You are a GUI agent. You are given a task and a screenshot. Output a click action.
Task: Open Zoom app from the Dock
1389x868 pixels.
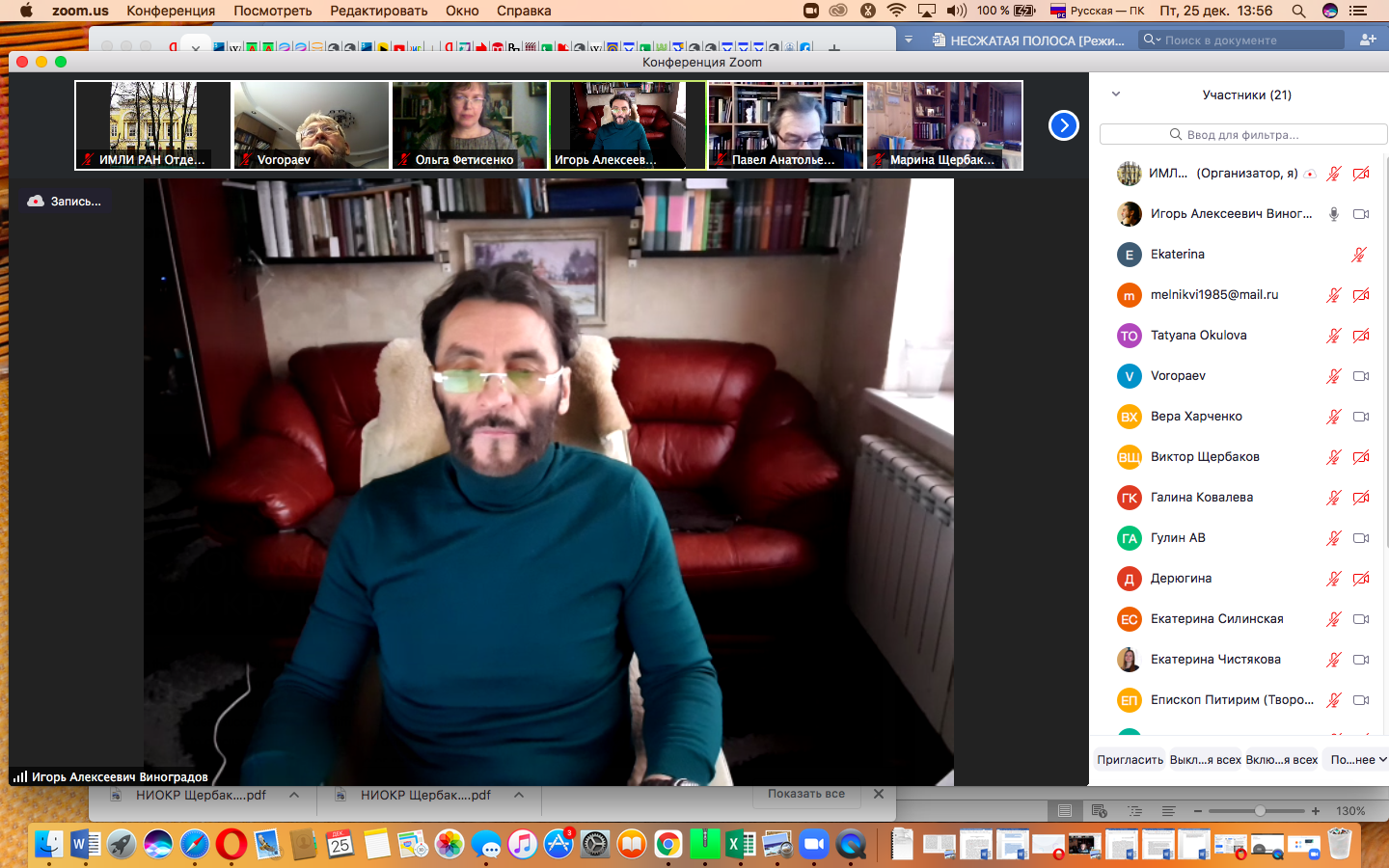[814, 845]
